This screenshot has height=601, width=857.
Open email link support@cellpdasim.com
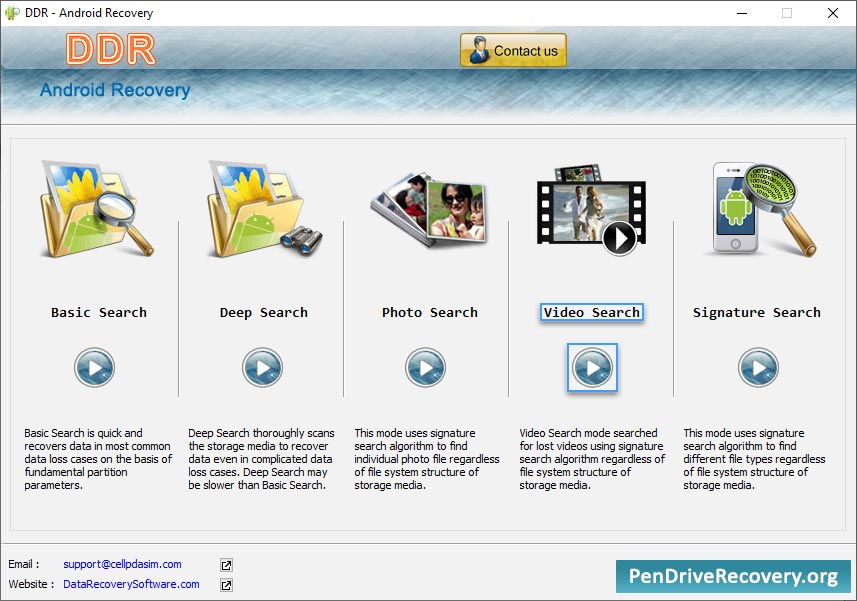pyautogui.click(x=122, y=564)
